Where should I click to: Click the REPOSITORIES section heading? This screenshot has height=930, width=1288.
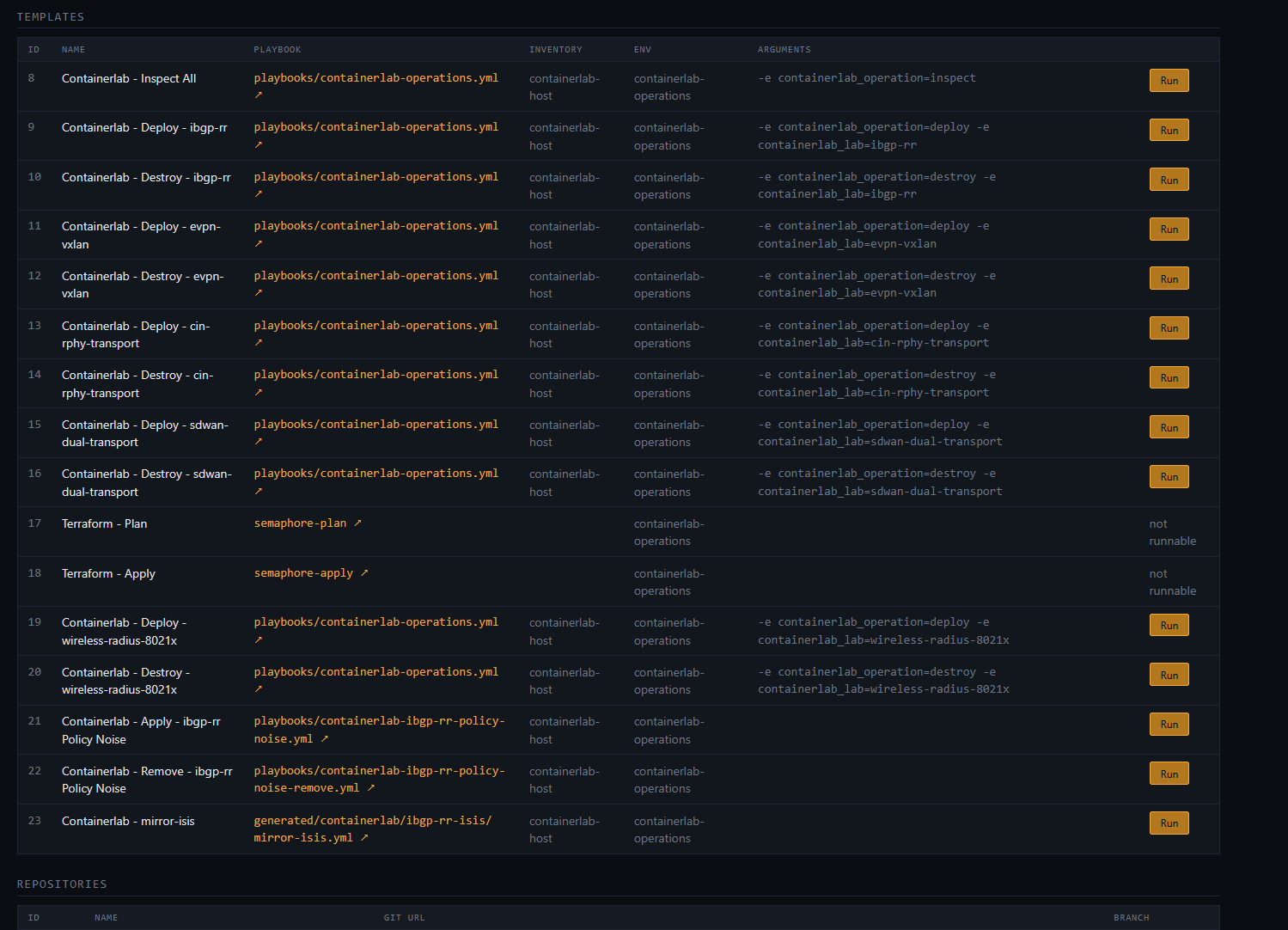[x=62, y=884]
